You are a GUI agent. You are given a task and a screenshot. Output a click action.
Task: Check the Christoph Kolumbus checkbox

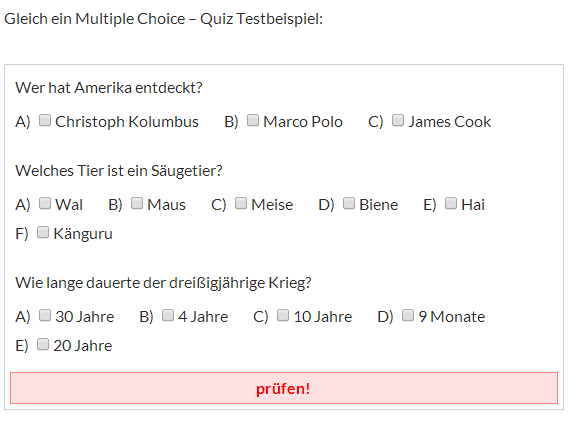point(45,120)
